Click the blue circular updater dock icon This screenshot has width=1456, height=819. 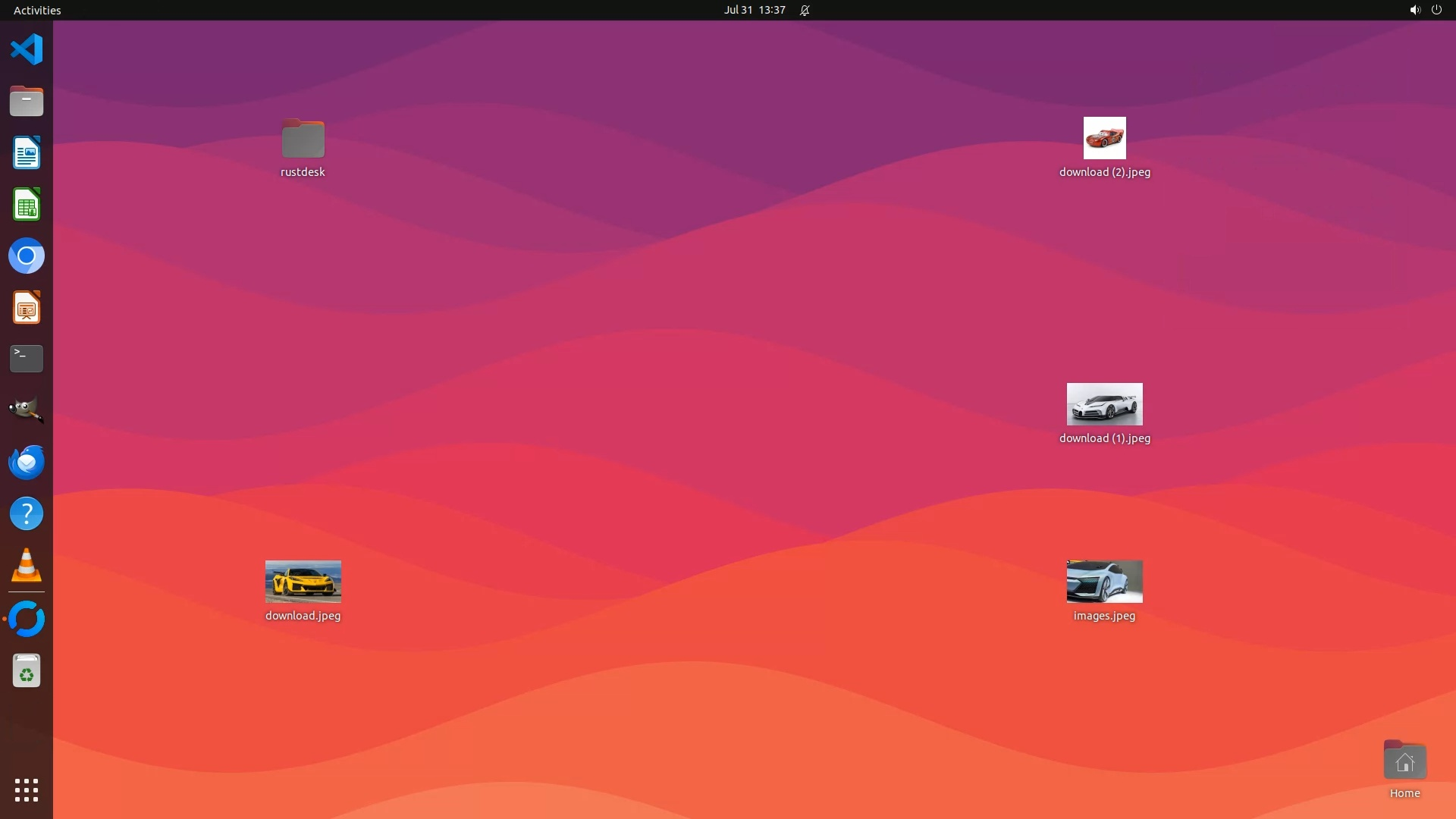point(27,619)
